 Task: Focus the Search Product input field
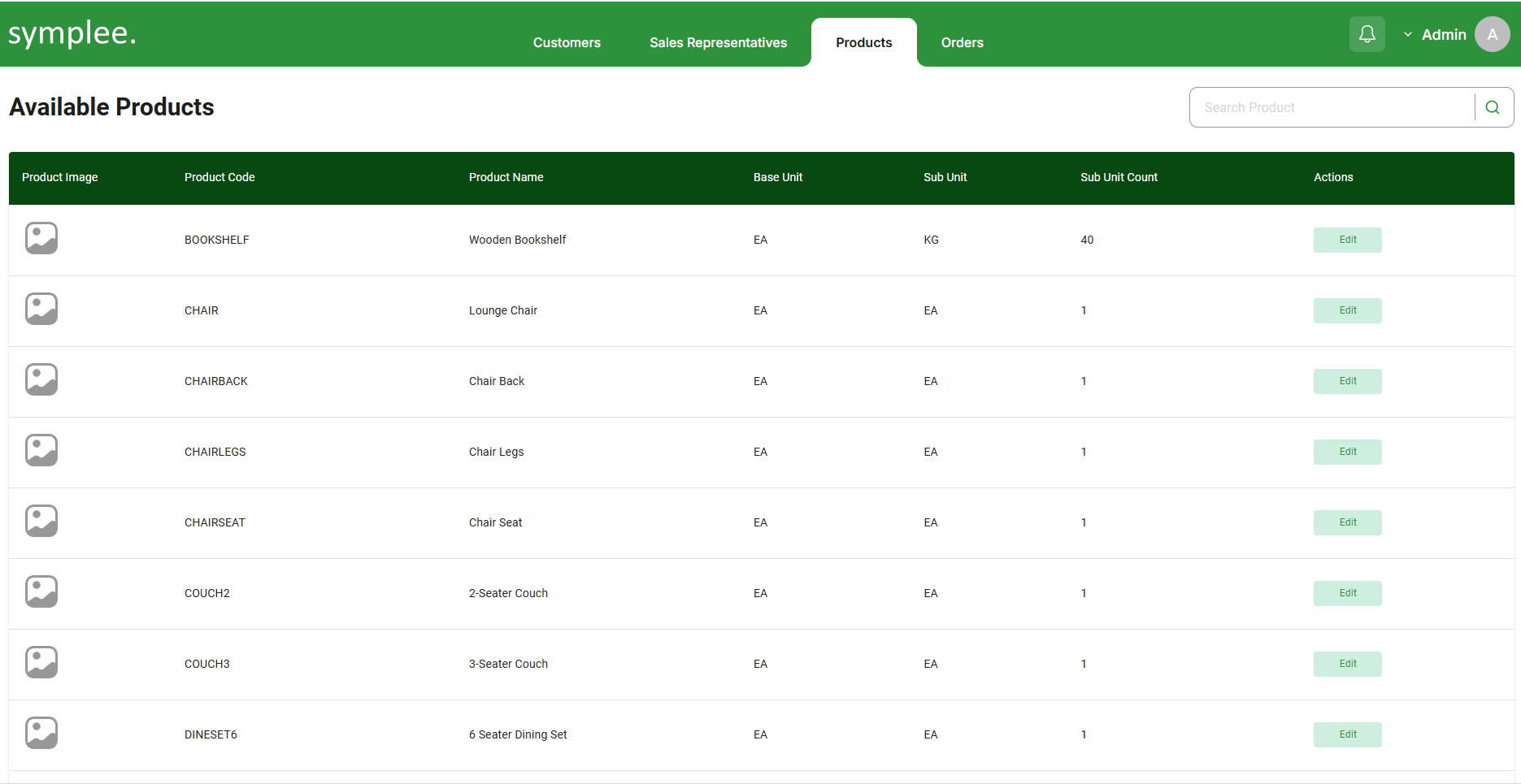1332,107
